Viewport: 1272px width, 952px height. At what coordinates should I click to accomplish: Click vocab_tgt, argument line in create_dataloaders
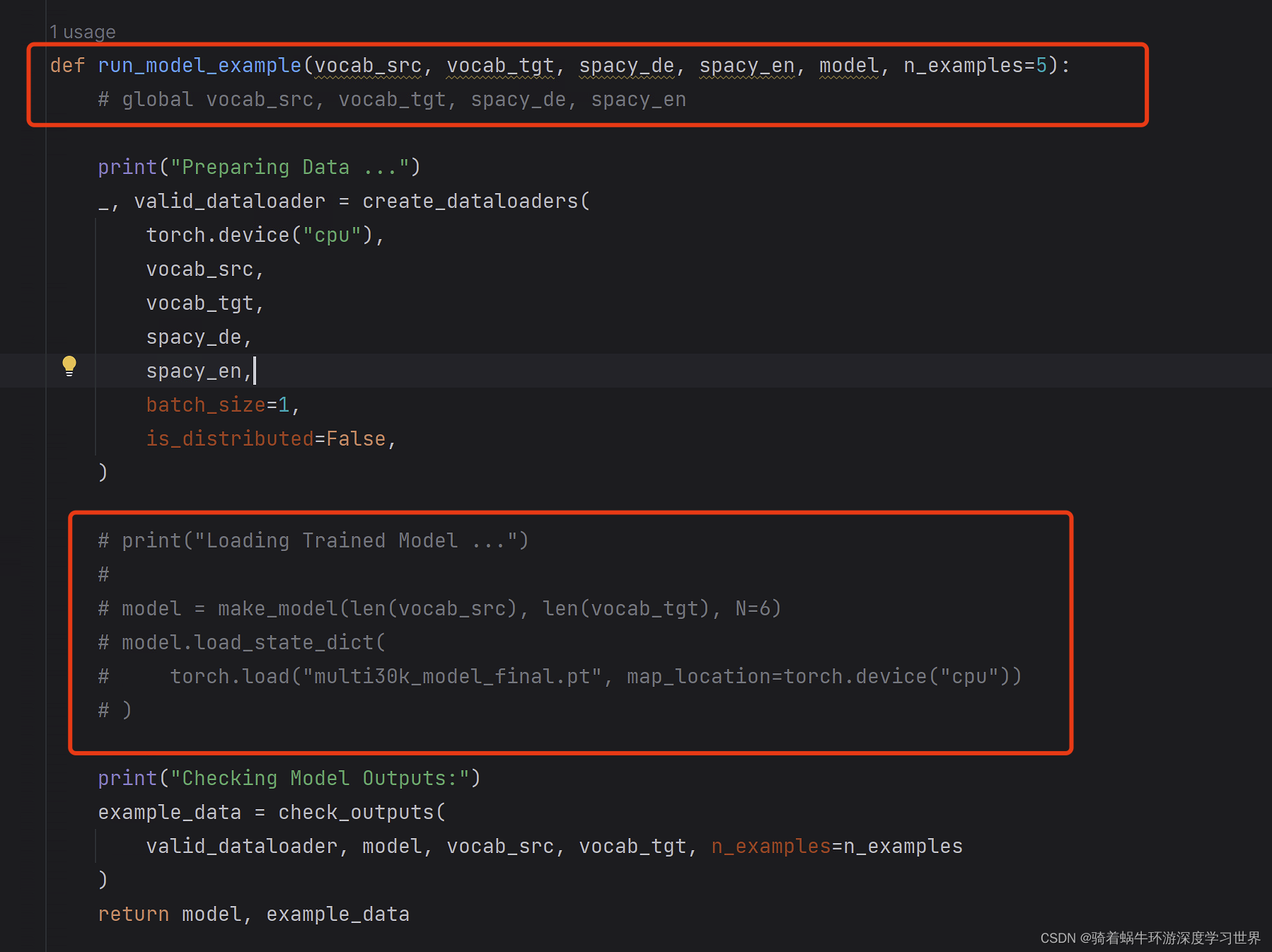point(205,303)
